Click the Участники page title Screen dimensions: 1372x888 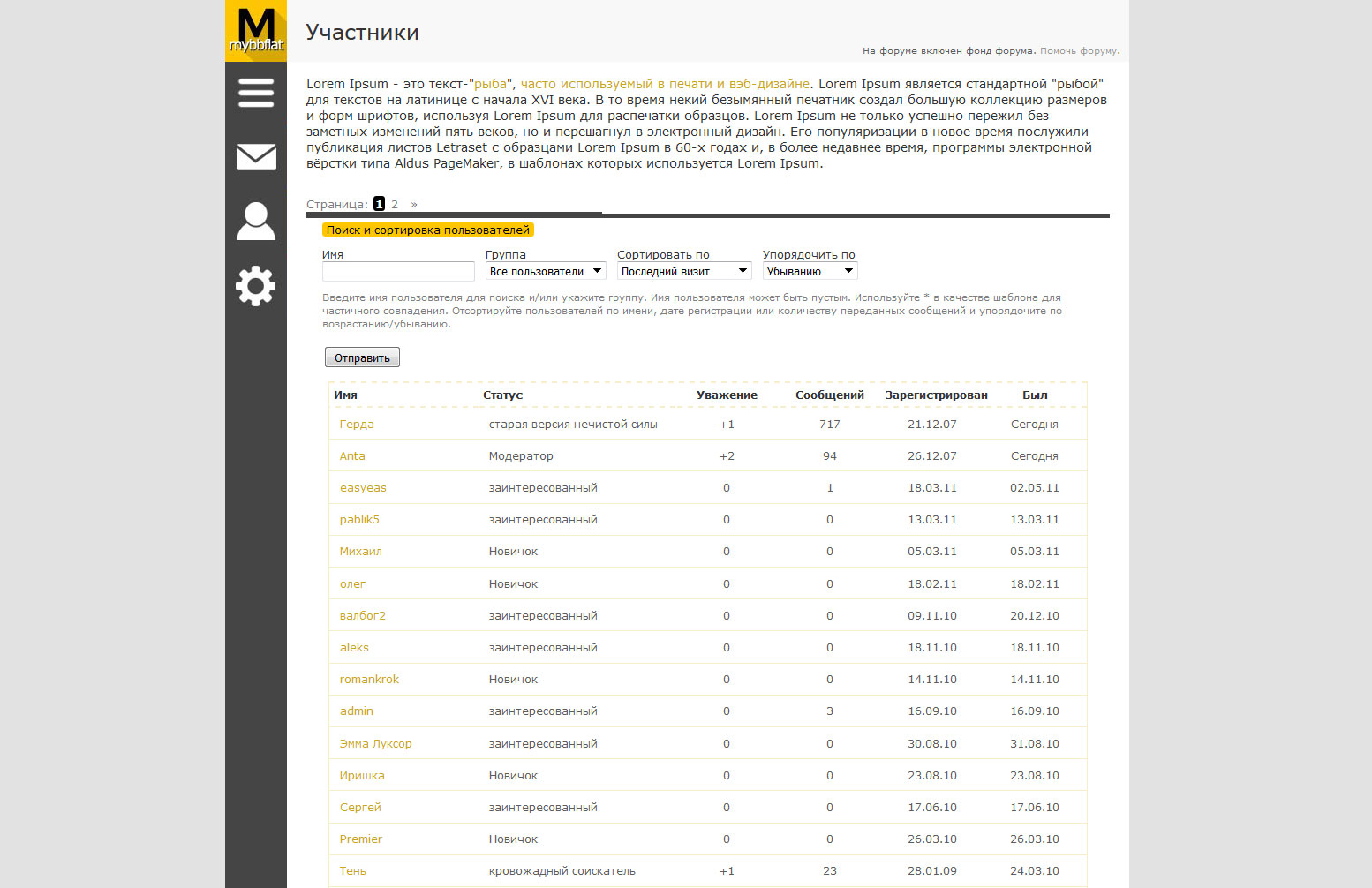[x=362, y=33]
